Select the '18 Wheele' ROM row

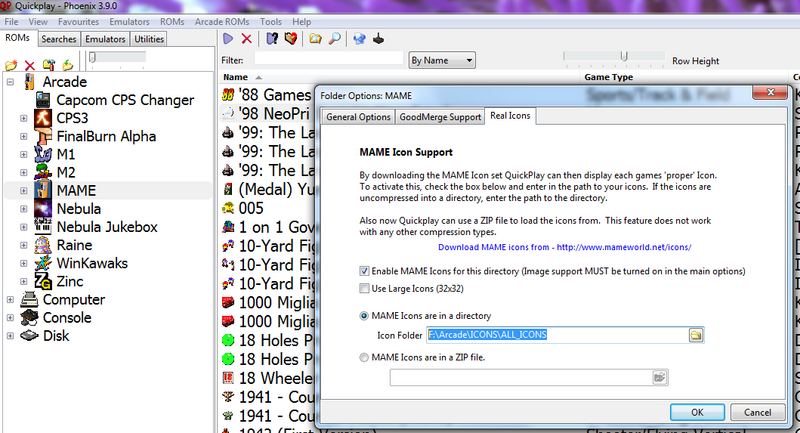coord(267,378)
